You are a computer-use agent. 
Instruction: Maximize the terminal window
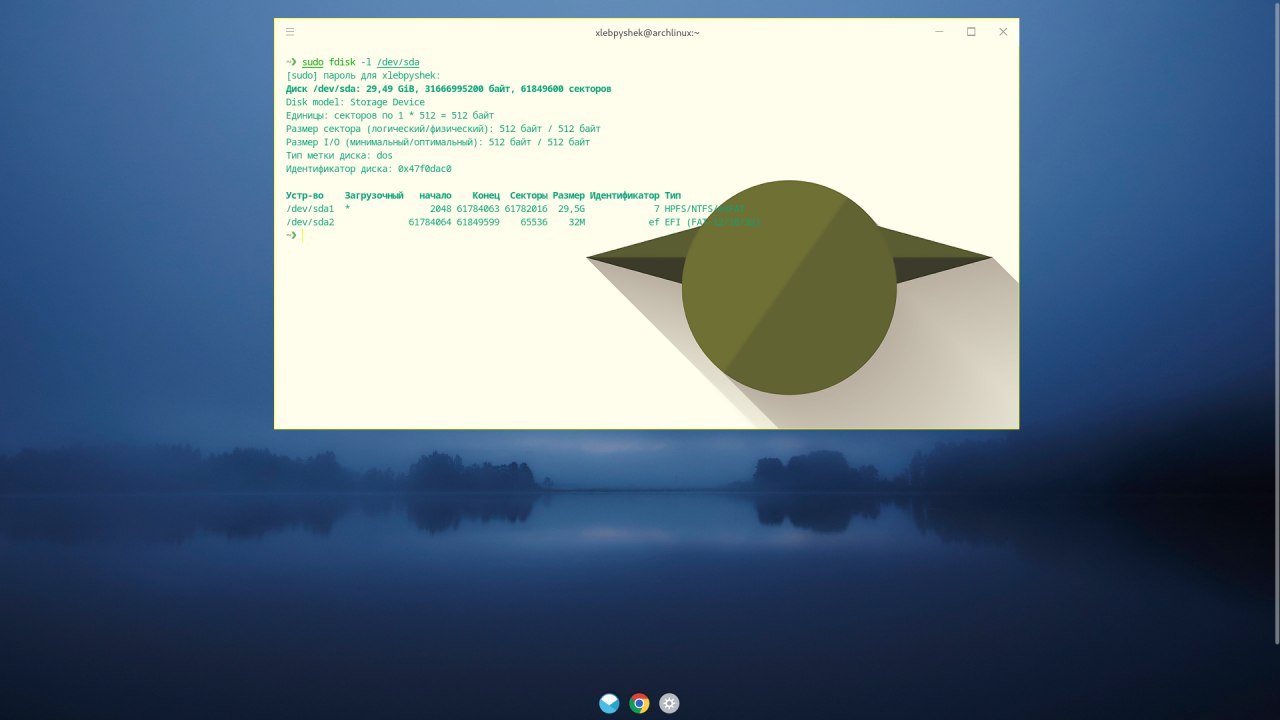click(x=971, y=32)
